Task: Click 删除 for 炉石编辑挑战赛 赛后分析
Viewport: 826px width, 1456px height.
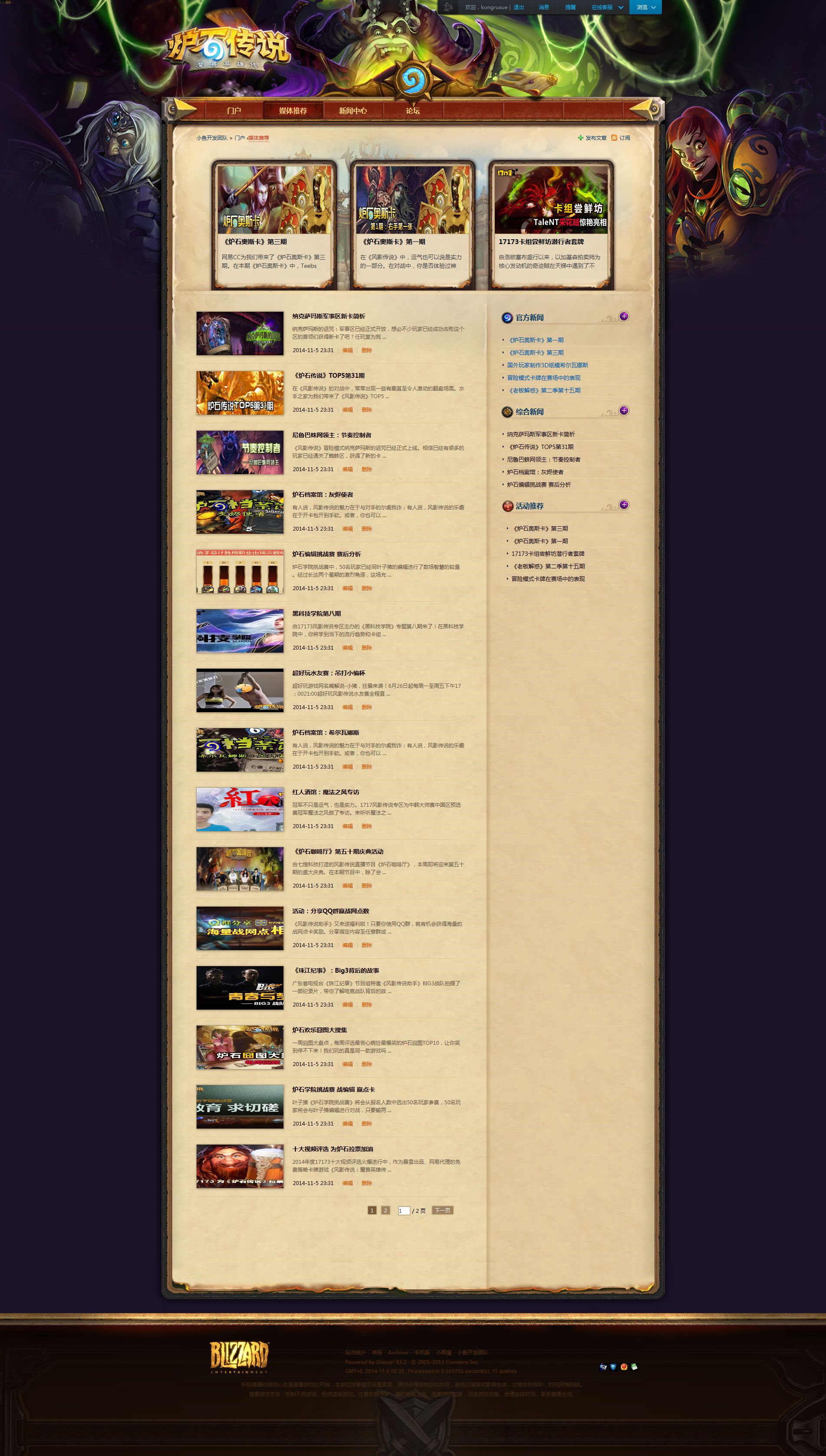Action: pyautogui.click(x=366, y=588)
